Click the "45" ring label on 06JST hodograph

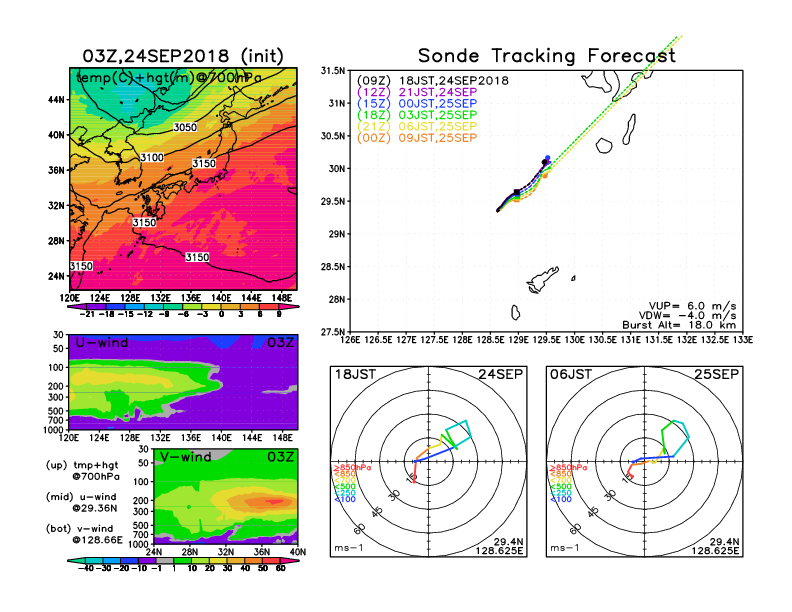click(593, 512)
